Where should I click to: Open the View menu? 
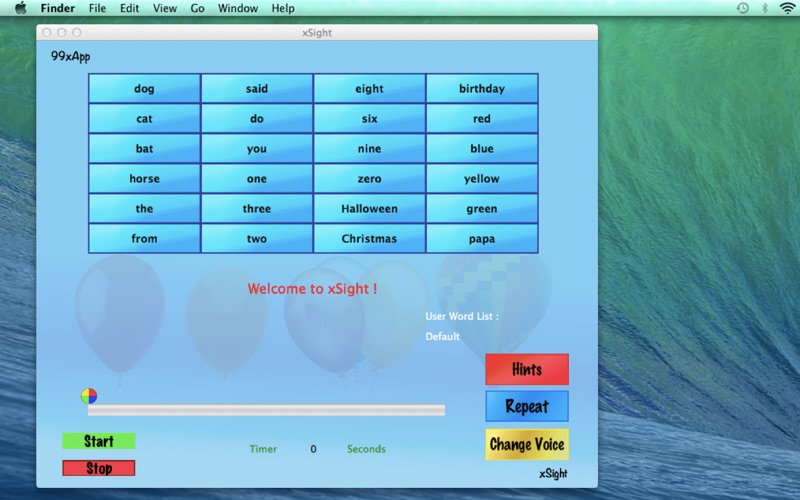165,8
